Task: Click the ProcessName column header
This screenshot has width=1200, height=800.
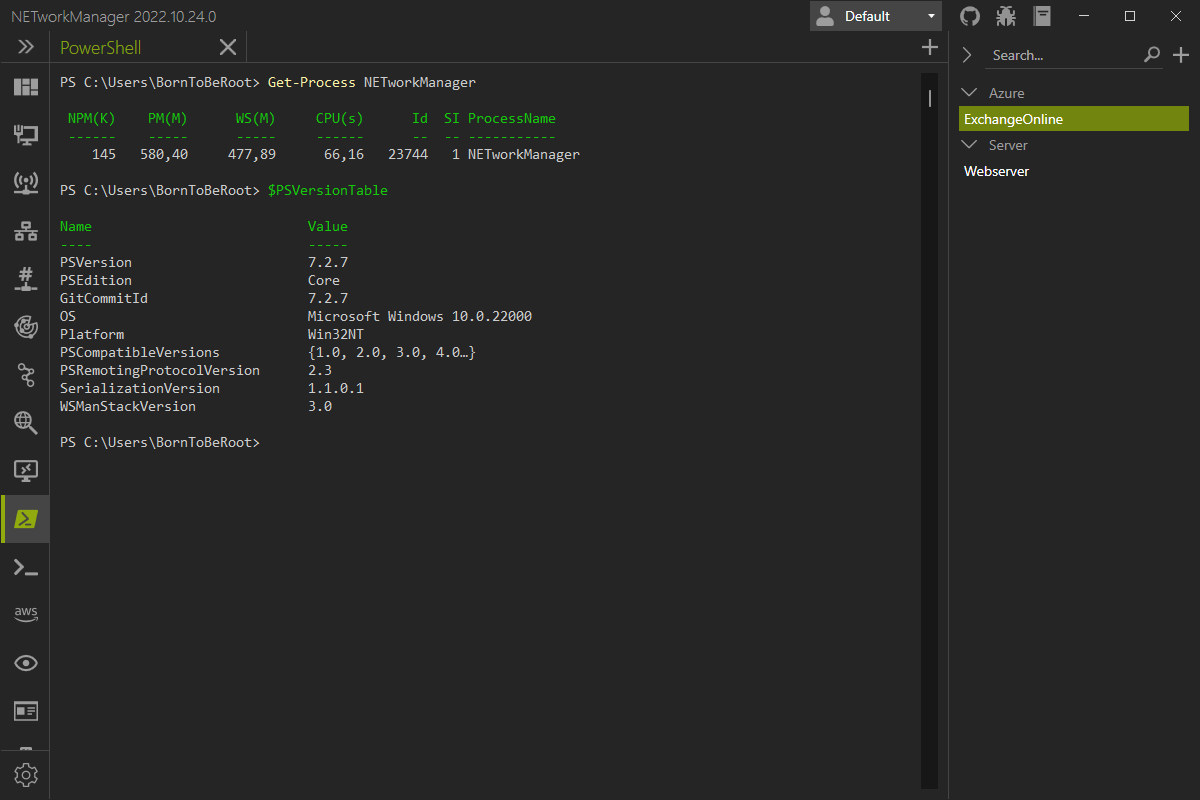Action: coord(512,118)
